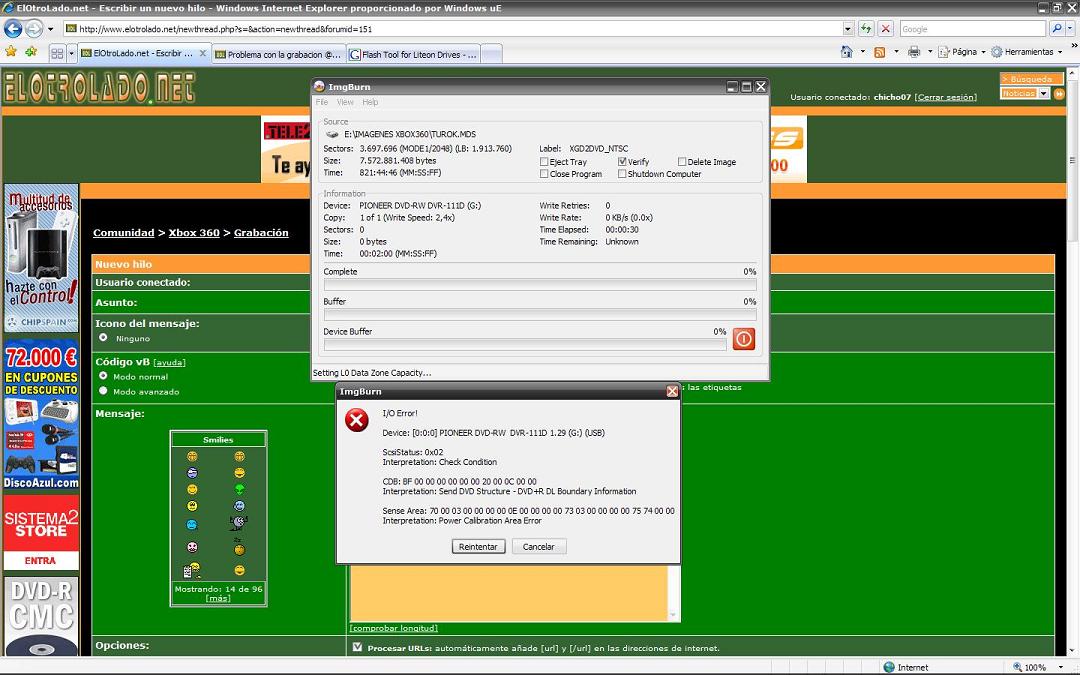Toggle the Eject Tray checkbox
Screen dimensions: 1080x675
[x=544, y=162]
